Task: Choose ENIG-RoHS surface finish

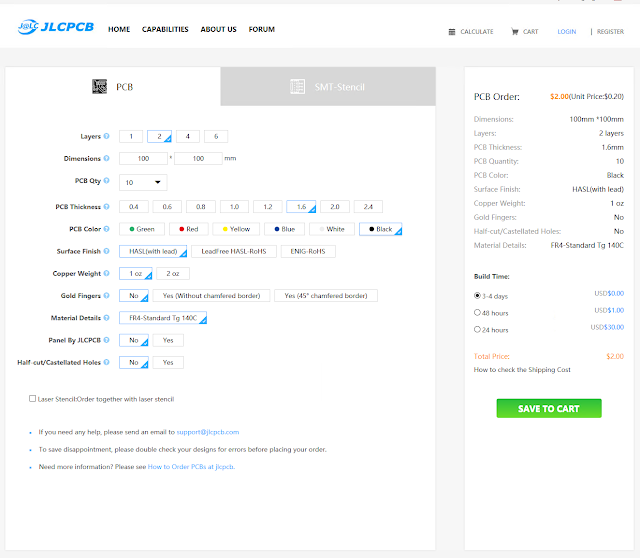Action: 308,251
